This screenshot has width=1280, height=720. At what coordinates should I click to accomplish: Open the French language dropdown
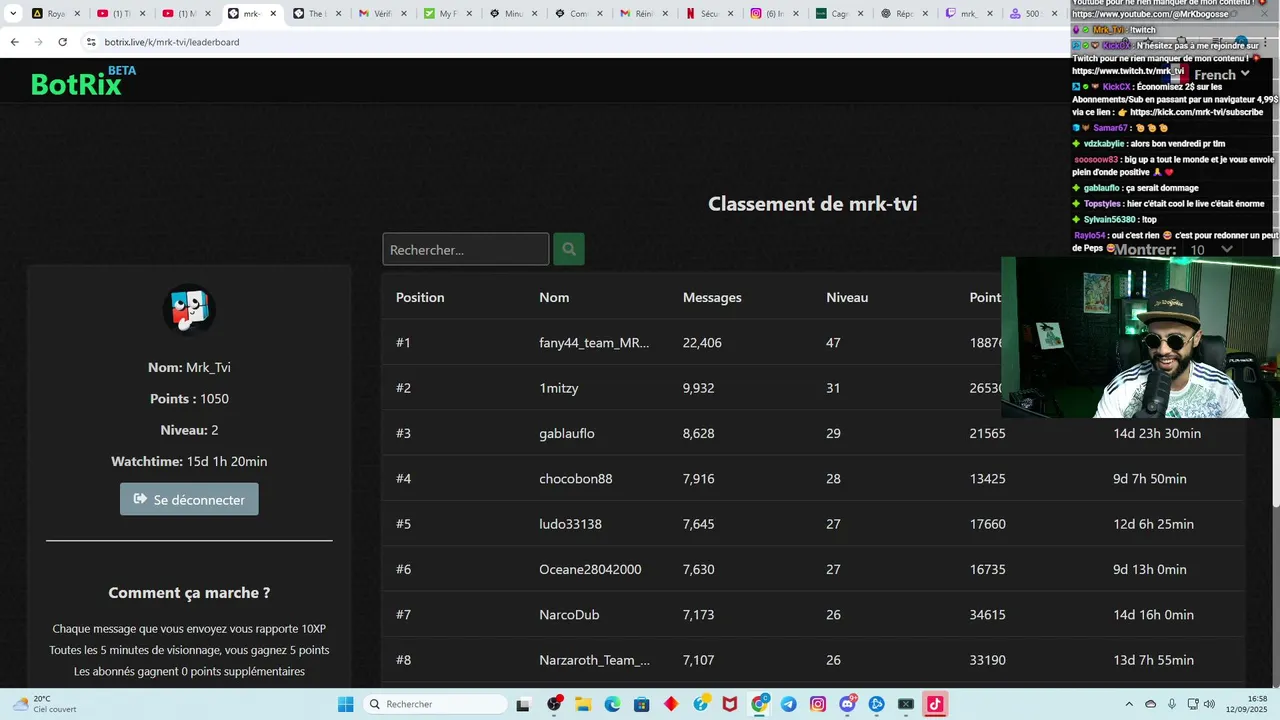[1222, 75]
